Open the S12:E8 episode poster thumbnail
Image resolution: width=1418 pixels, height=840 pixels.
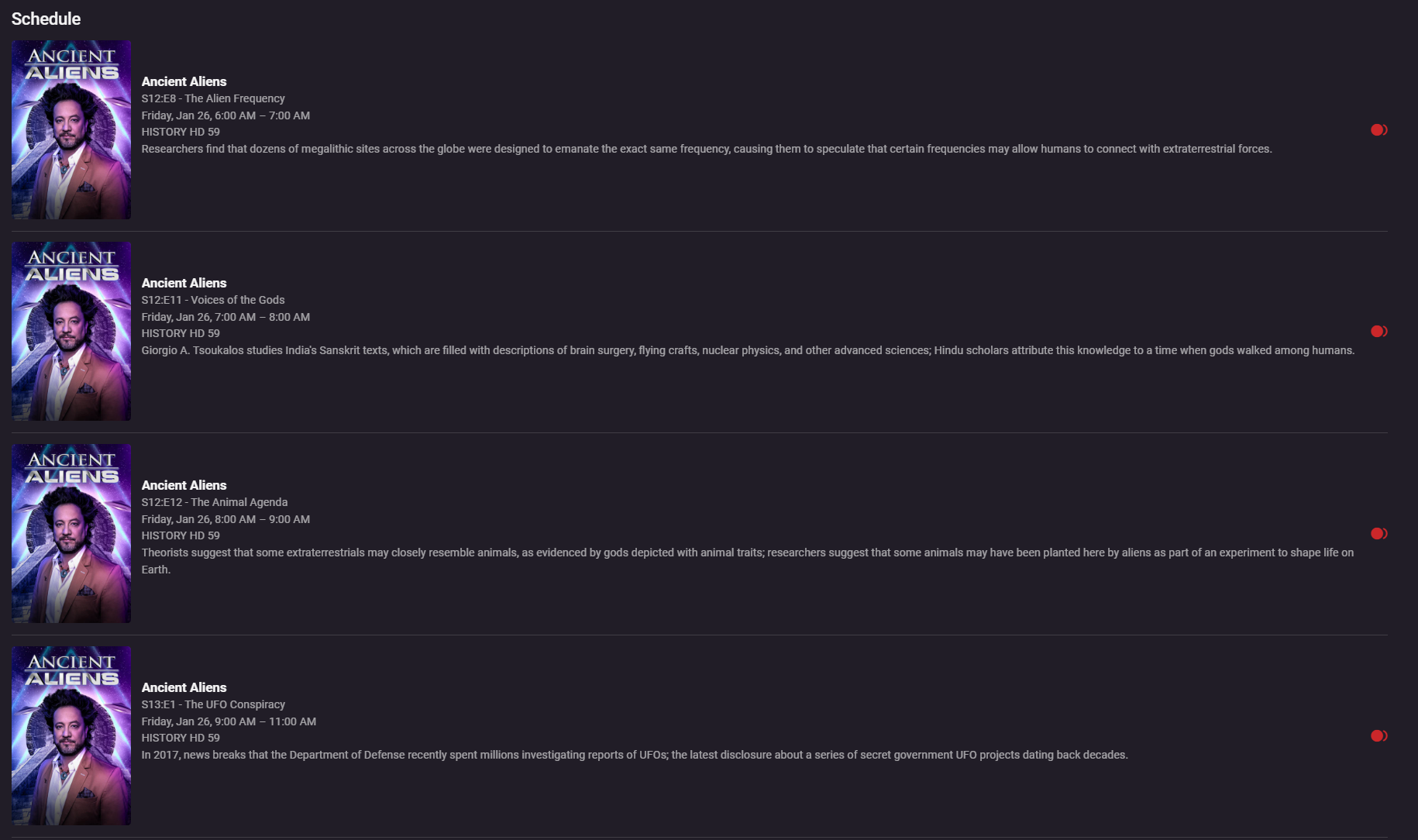pyautogui.click(x=71, y=129)
